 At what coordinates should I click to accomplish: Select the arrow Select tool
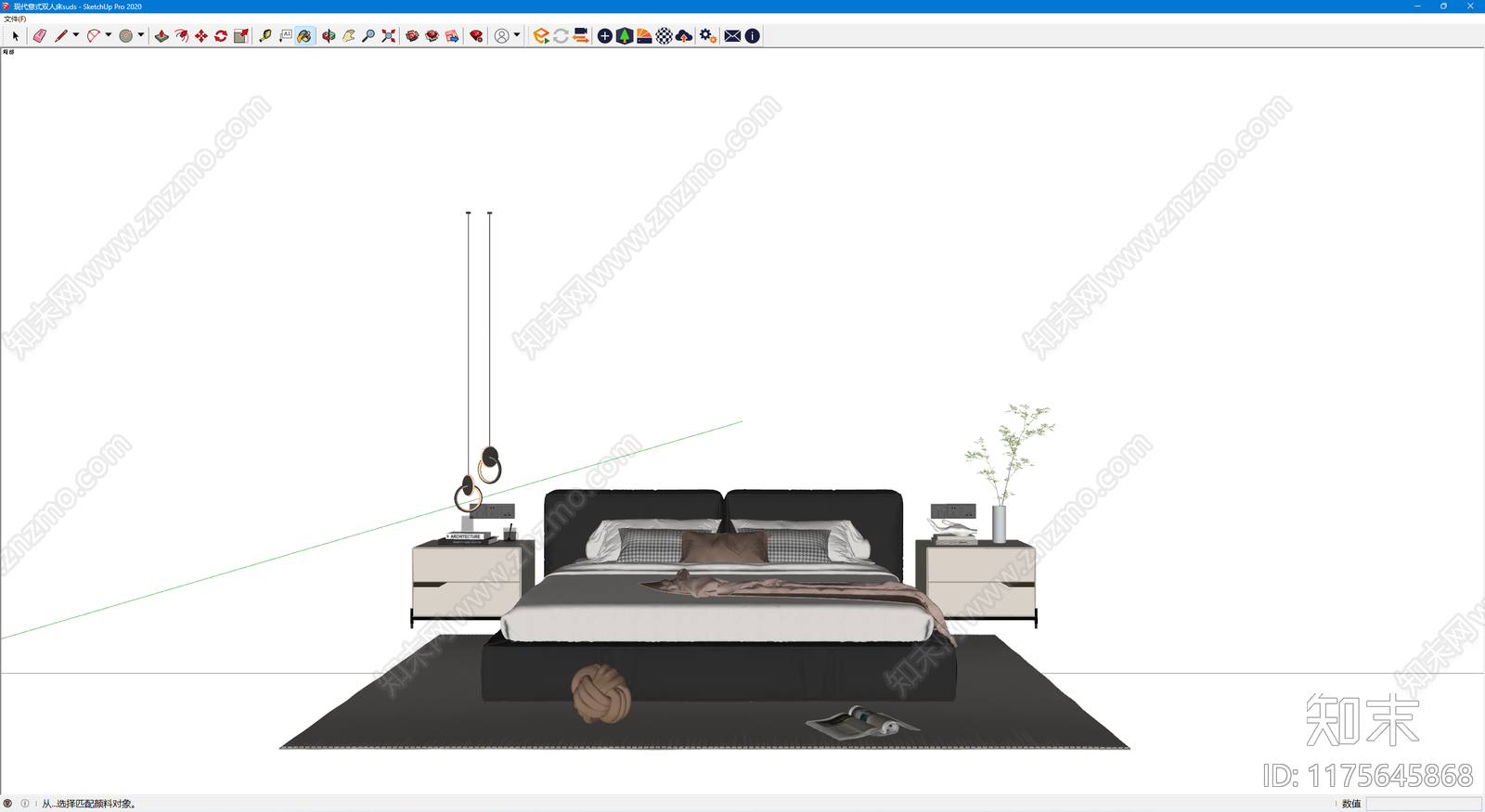click(15, 36)
